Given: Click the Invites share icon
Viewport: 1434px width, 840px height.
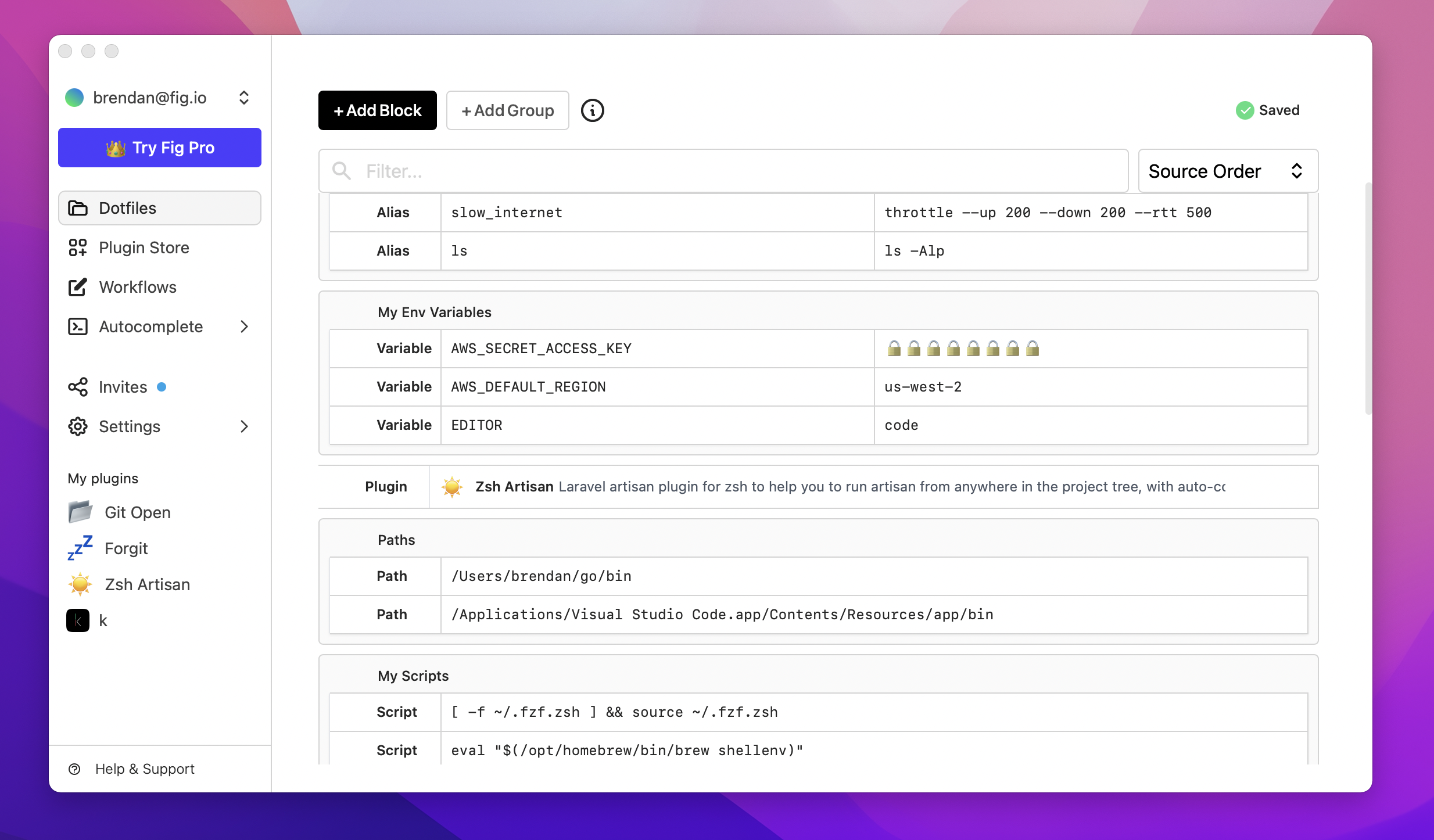Looking at the screenshot, I should 78,387.
